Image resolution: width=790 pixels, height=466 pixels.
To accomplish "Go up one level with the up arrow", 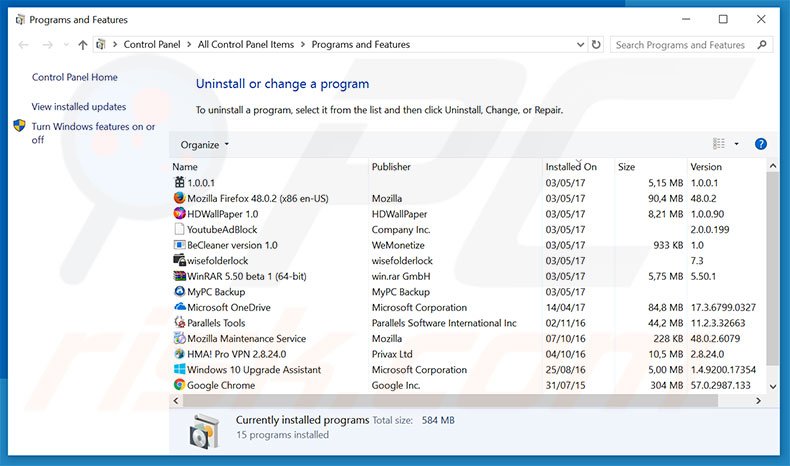I will click(x=82, y=45).
